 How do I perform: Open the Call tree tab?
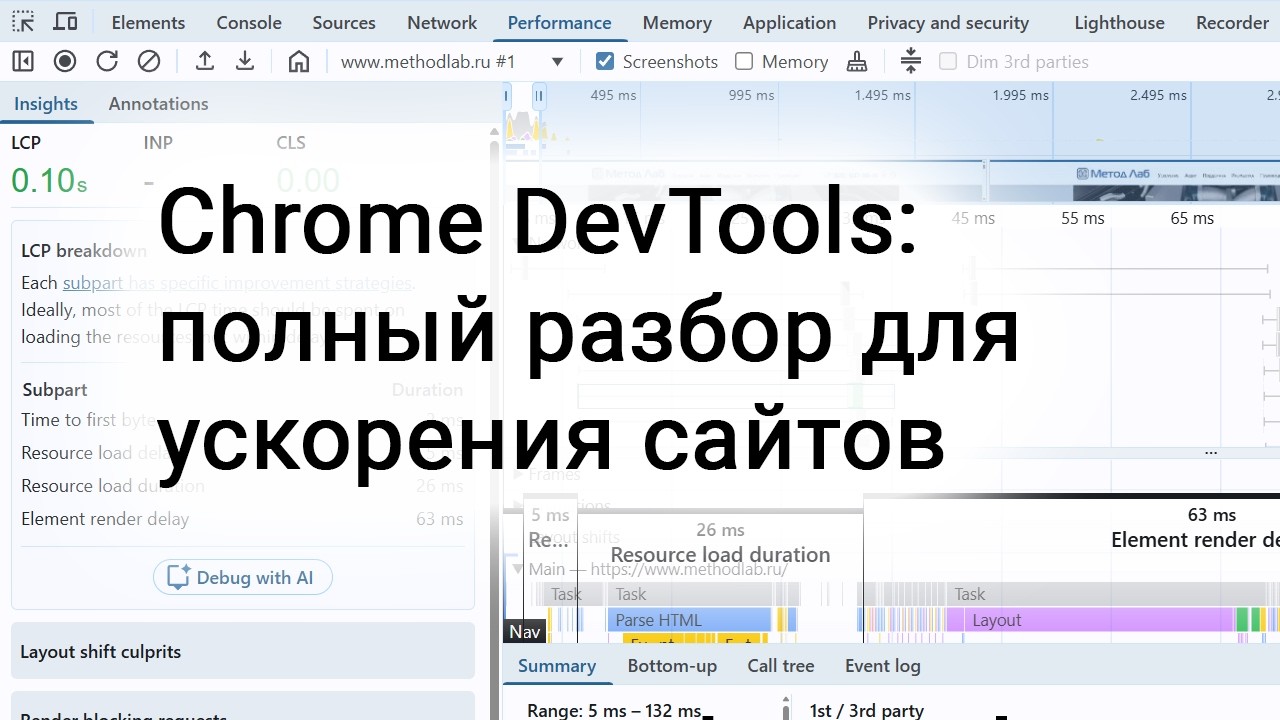[x=781, y=665]
